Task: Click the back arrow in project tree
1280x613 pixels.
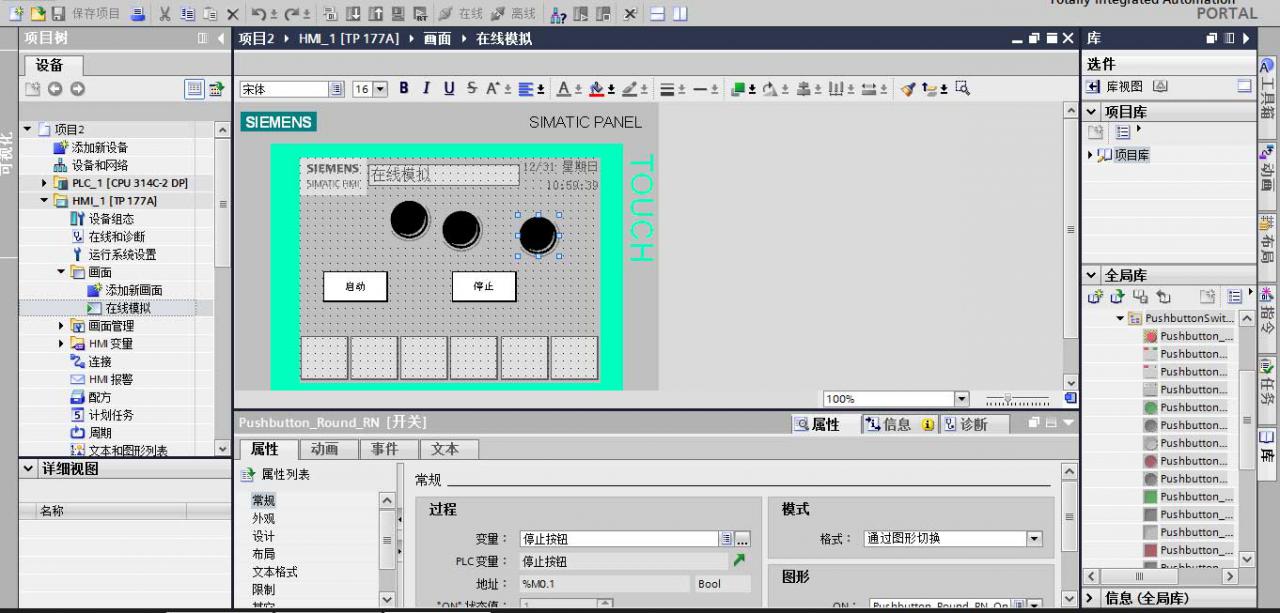Action: click(x=54, y=89)
